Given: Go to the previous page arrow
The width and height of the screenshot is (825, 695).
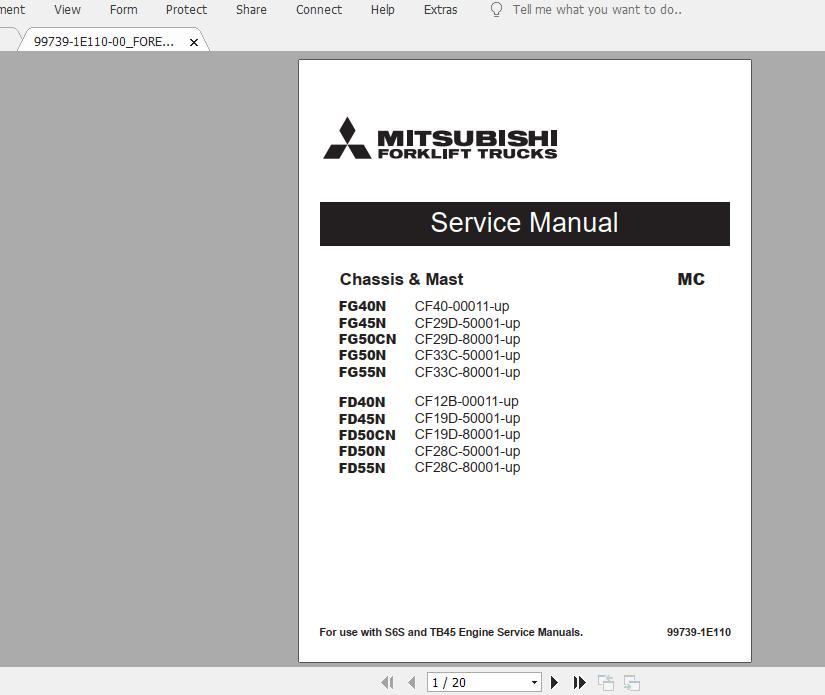Looking at the screenshot, I should tap(411, 682).
